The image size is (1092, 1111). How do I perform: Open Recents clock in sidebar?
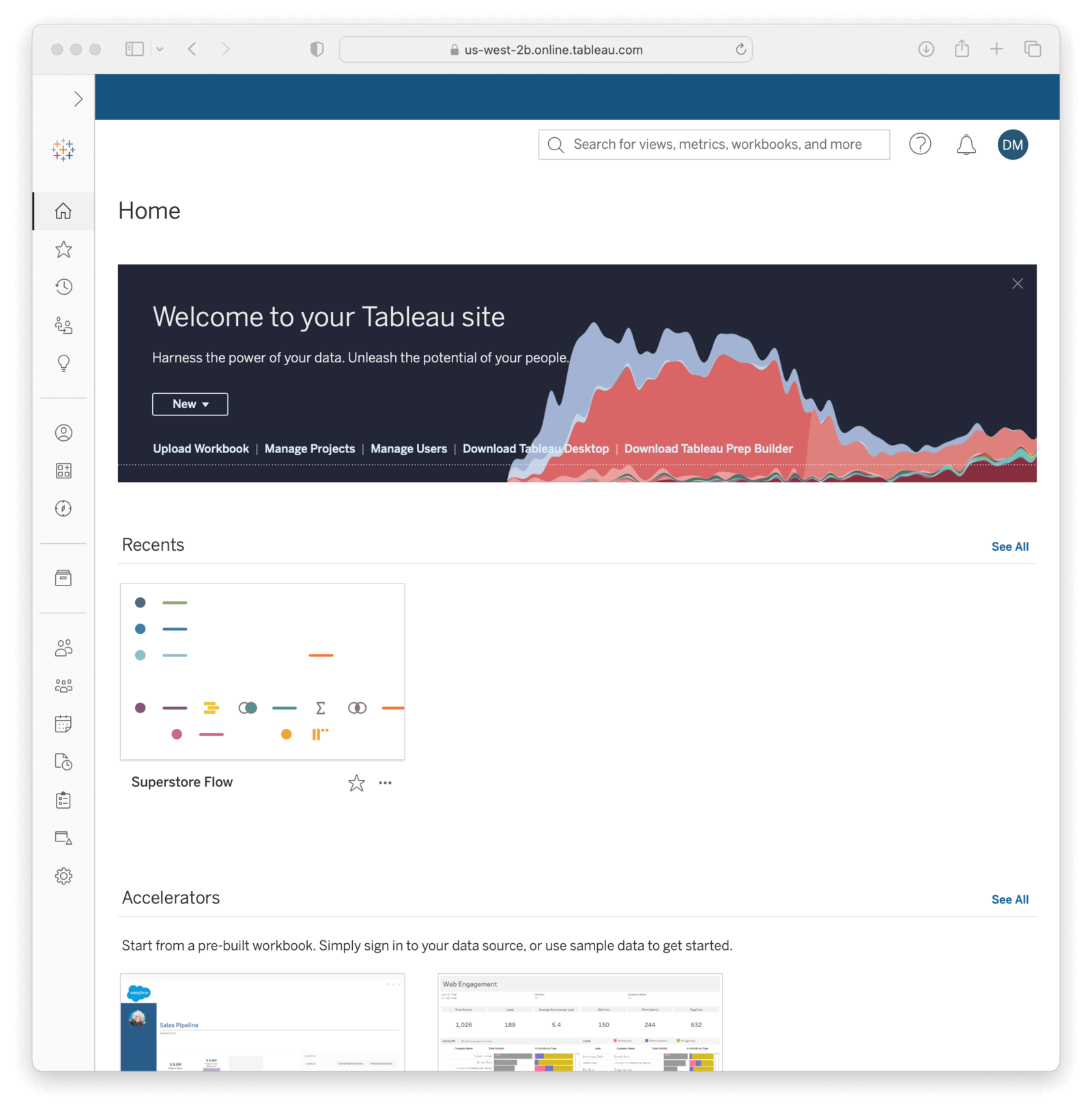(x=63, y=287)
